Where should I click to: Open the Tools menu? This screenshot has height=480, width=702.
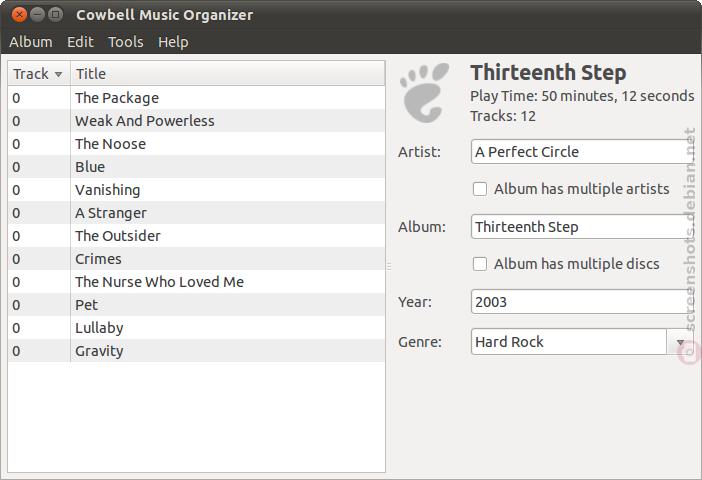(x=126, y=42)
